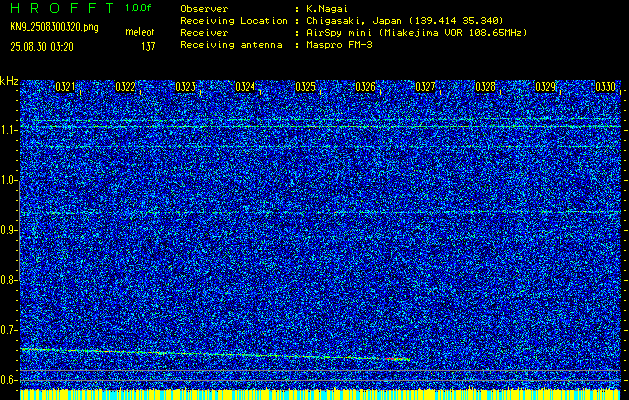Click the 1.1 frequency axis label
The width and height of the screenshot is (629, 400).
point(8,130)
